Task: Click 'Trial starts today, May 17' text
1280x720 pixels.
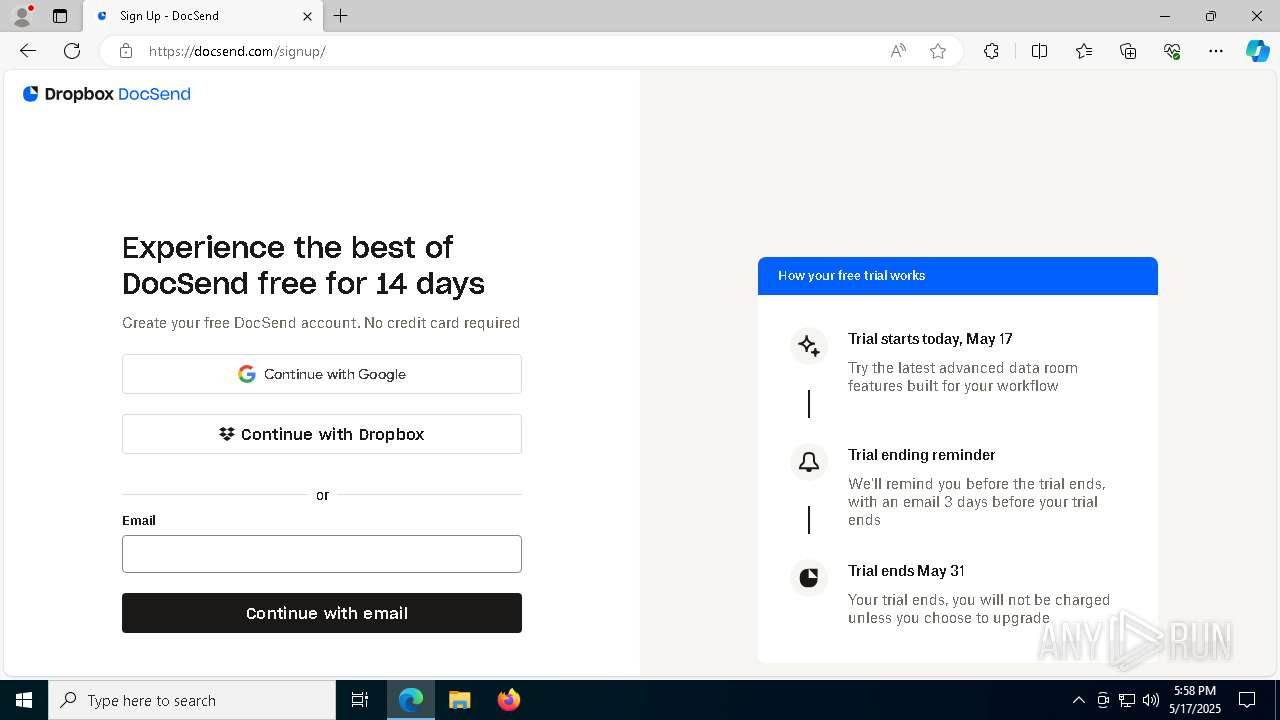Action: [930, 339]
